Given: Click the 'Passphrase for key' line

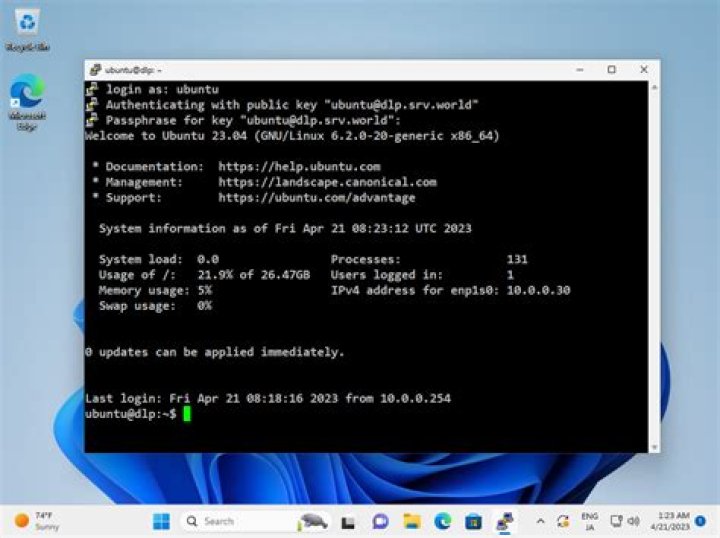Looking at the screenshot, I should tap(253, 120).
